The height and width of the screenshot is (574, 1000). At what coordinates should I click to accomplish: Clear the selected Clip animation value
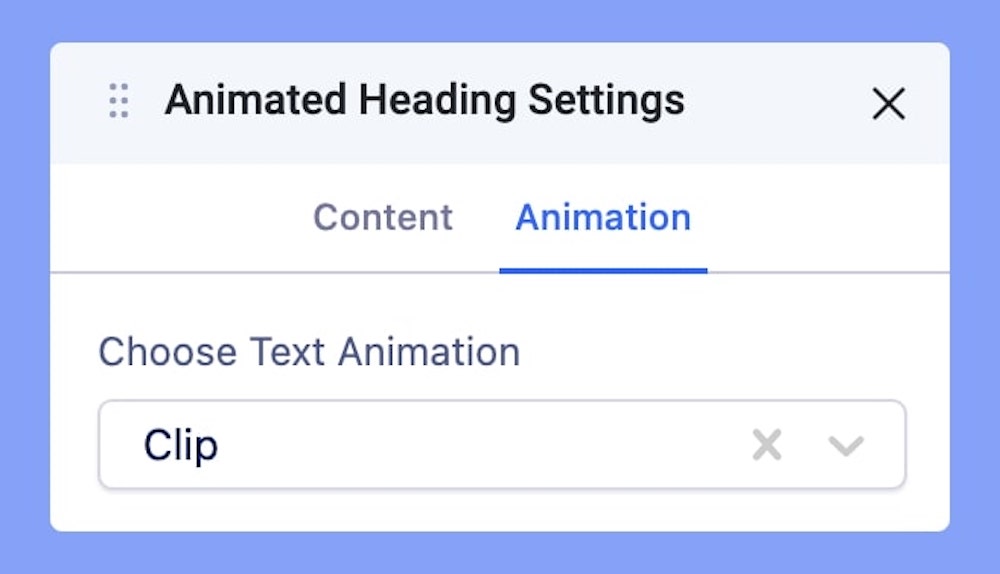pos(767,445)
